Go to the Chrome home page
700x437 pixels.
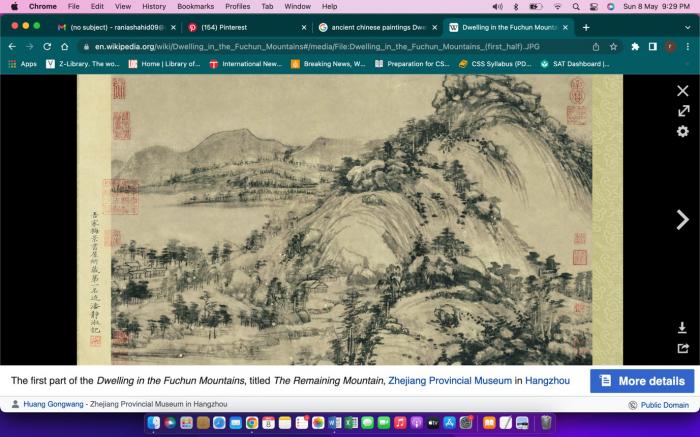(x=65, y=46)
